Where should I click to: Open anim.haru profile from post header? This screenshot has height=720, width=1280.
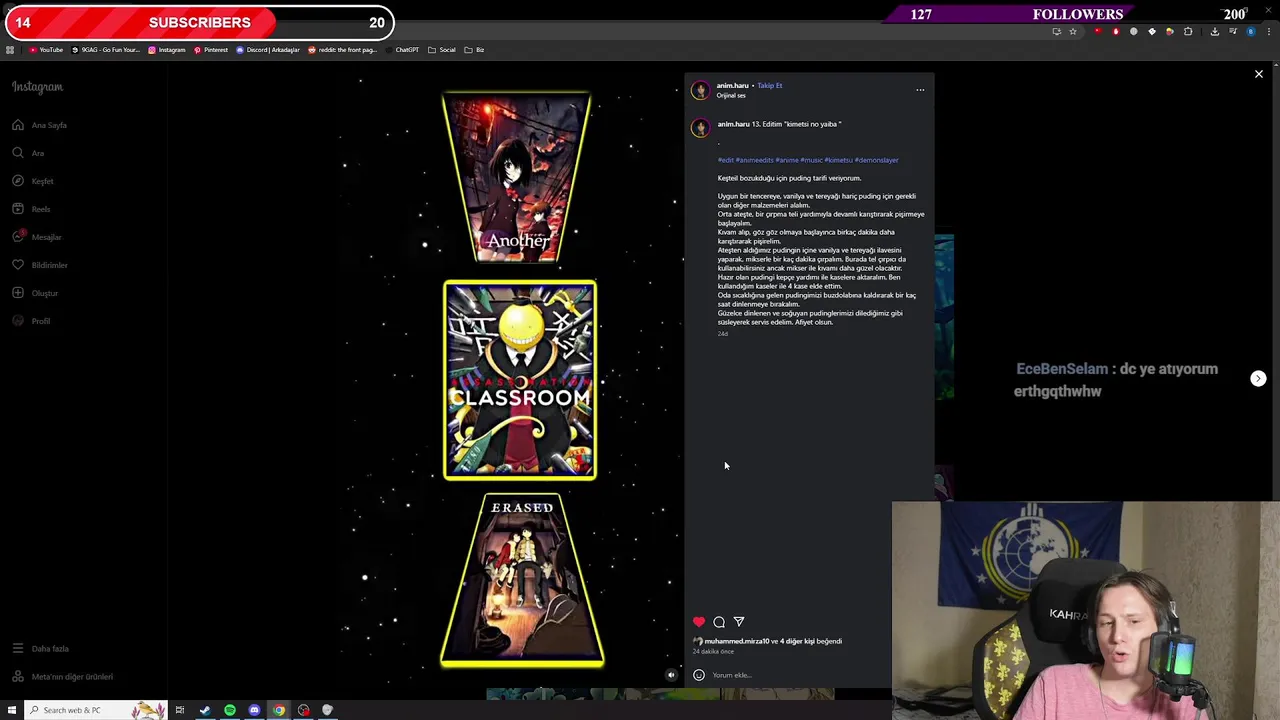click(x=732, y=85)
